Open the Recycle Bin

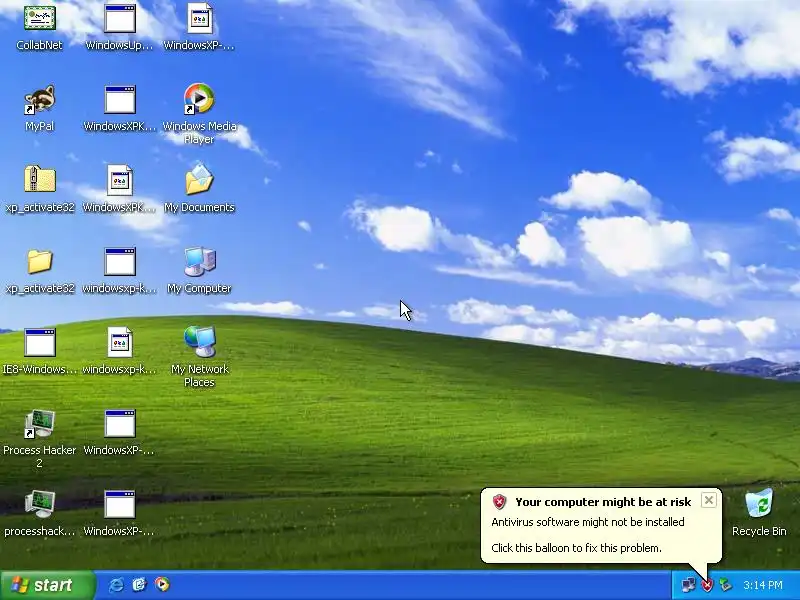(759, 504)
